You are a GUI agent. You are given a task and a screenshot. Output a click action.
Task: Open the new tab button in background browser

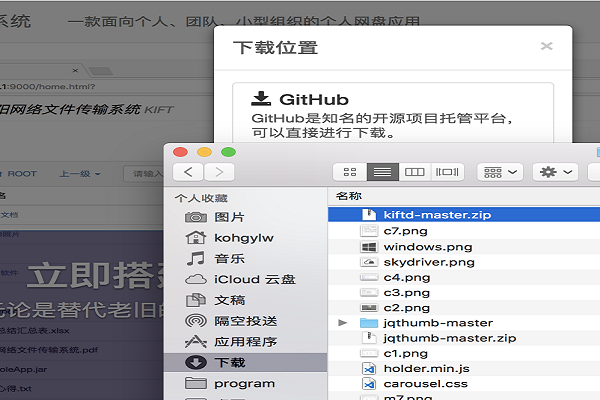coord(101,71)
